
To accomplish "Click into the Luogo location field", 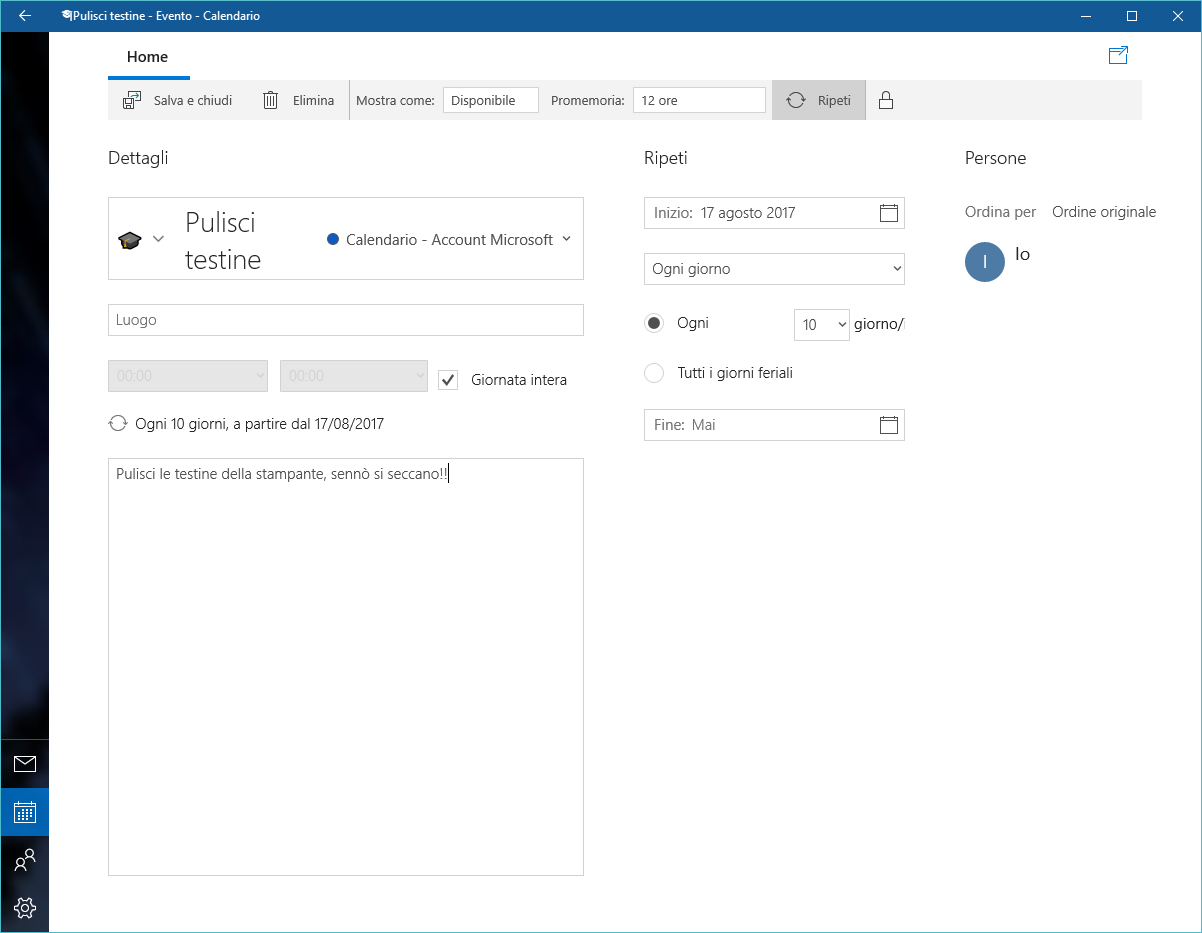I will pyautogui.click(x=346, y=320).
